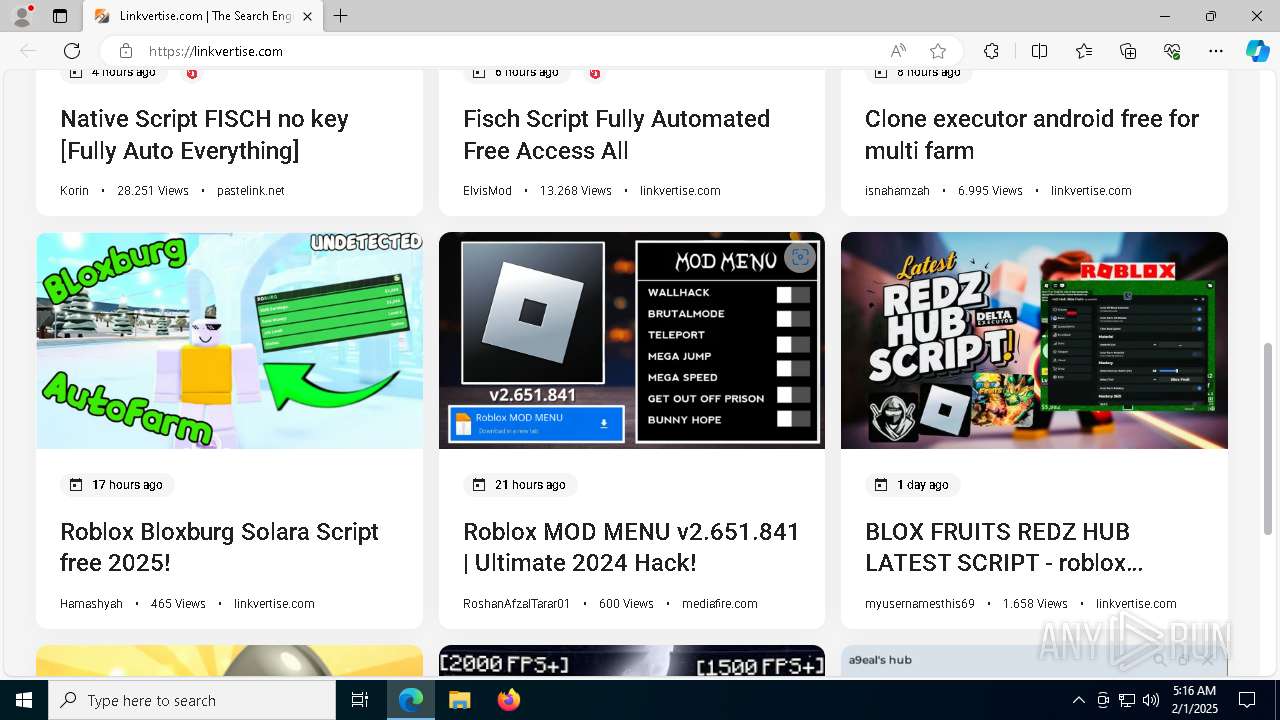Launch Firefox from taskbar
This screenshot has height=720, width=1280.
pyautogui.click(x=509, y=700)
